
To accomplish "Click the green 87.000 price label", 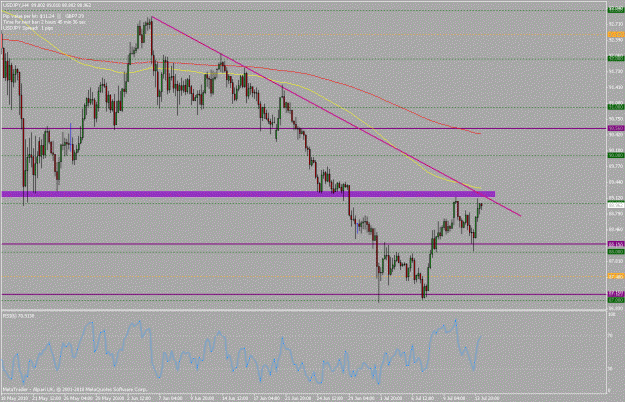I will tap(616, 300).
